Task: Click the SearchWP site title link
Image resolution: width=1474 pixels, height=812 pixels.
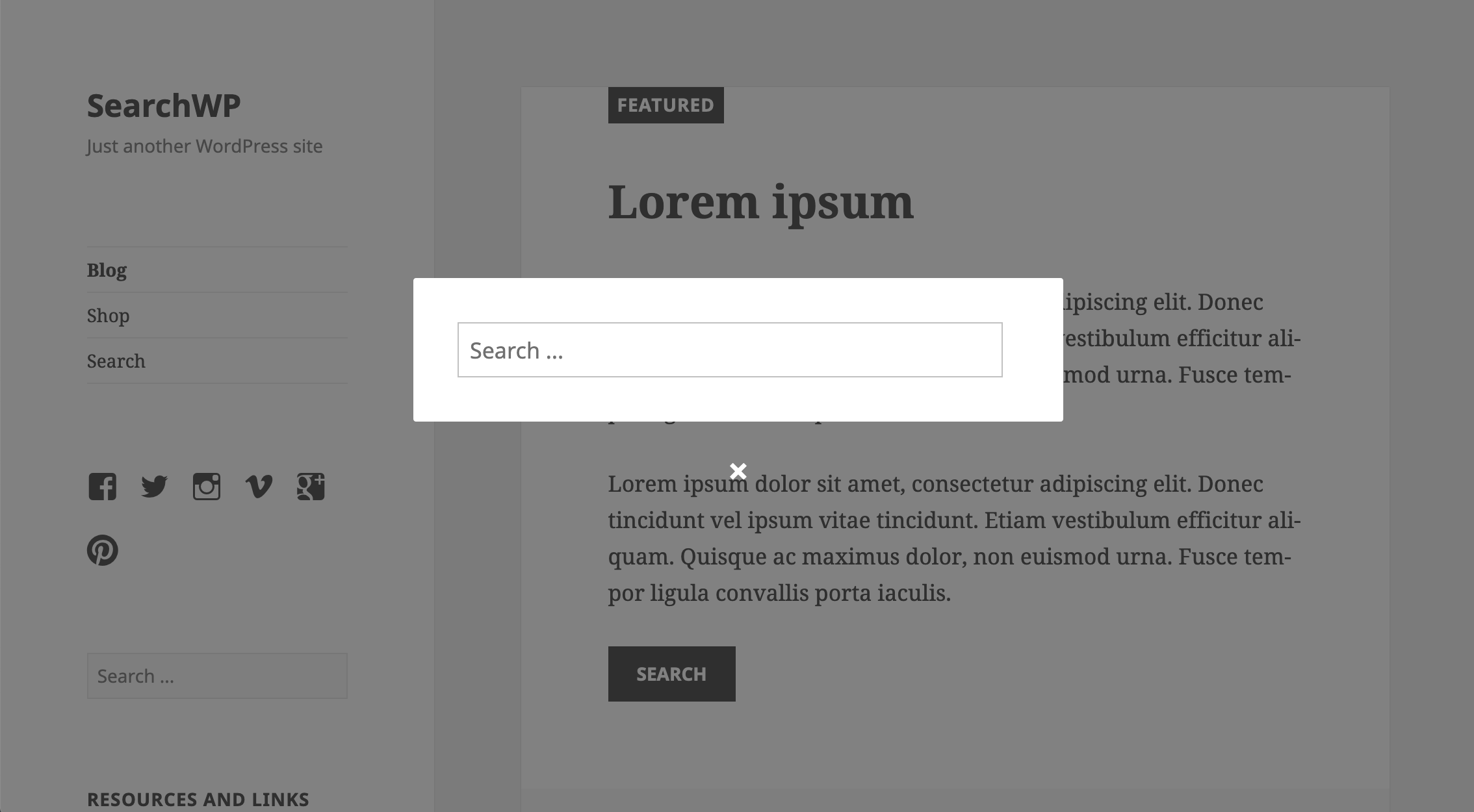Action: 163,104
